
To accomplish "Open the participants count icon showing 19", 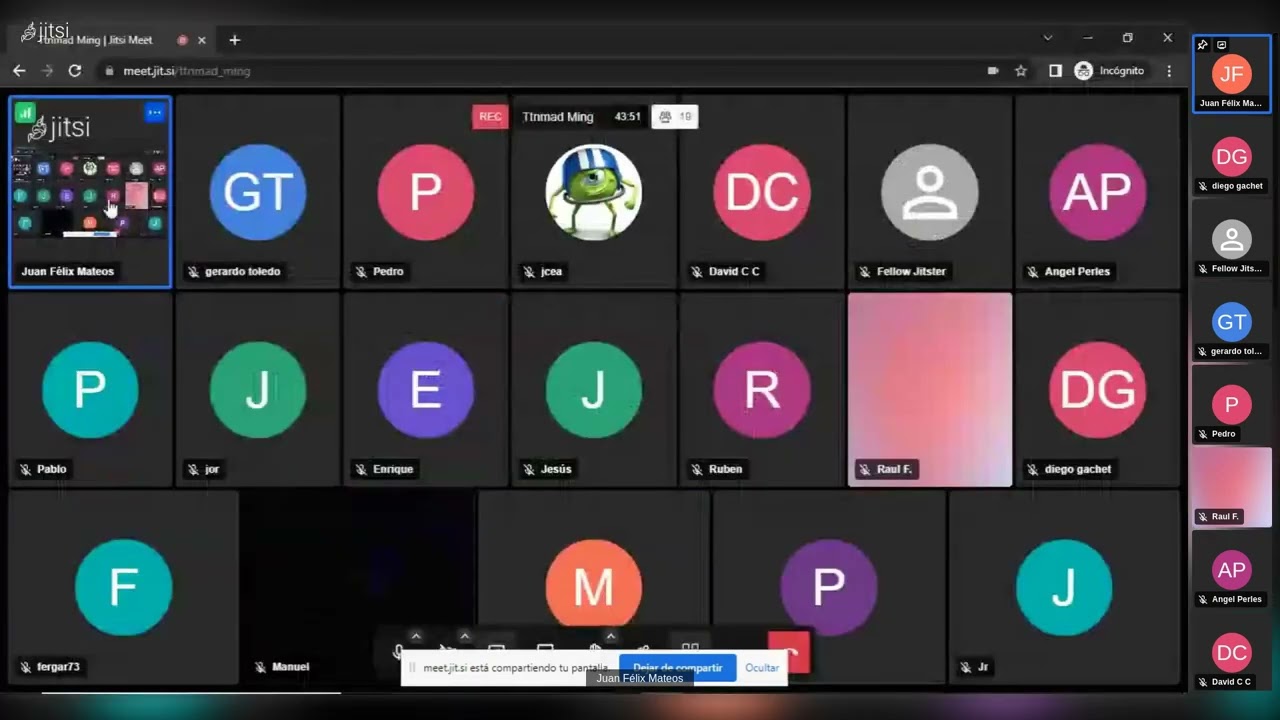I will pos(675,117).
